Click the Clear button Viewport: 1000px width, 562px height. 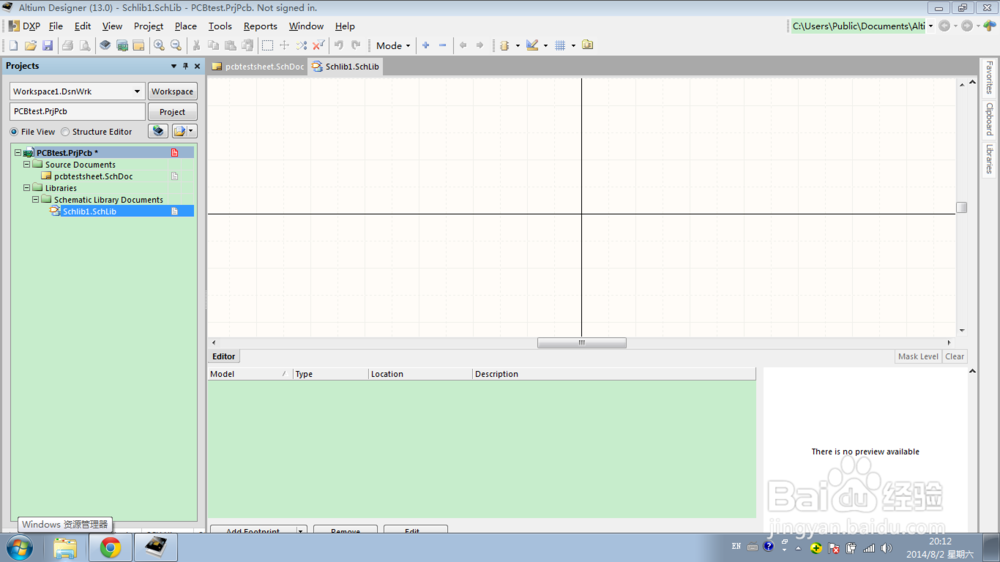pyautogui.click(x=954, y=357)
